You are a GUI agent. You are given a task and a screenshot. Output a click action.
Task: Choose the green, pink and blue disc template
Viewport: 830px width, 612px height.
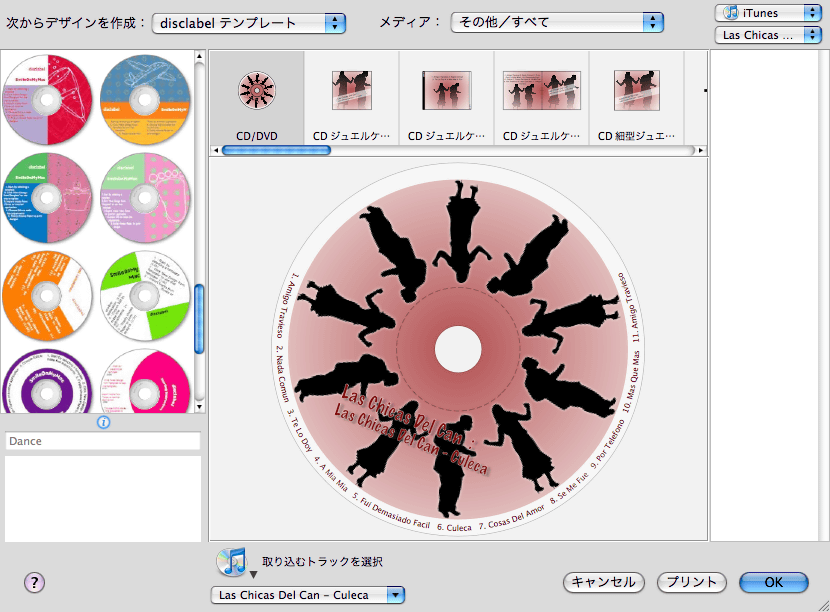point(47,197)
